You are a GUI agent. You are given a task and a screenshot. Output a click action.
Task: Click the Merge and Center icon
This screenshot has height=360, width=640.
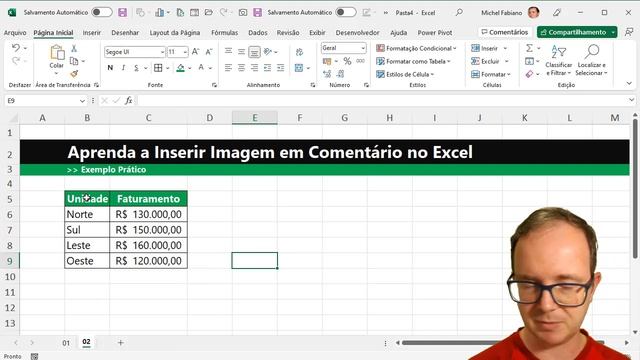(x=299, y=68)
